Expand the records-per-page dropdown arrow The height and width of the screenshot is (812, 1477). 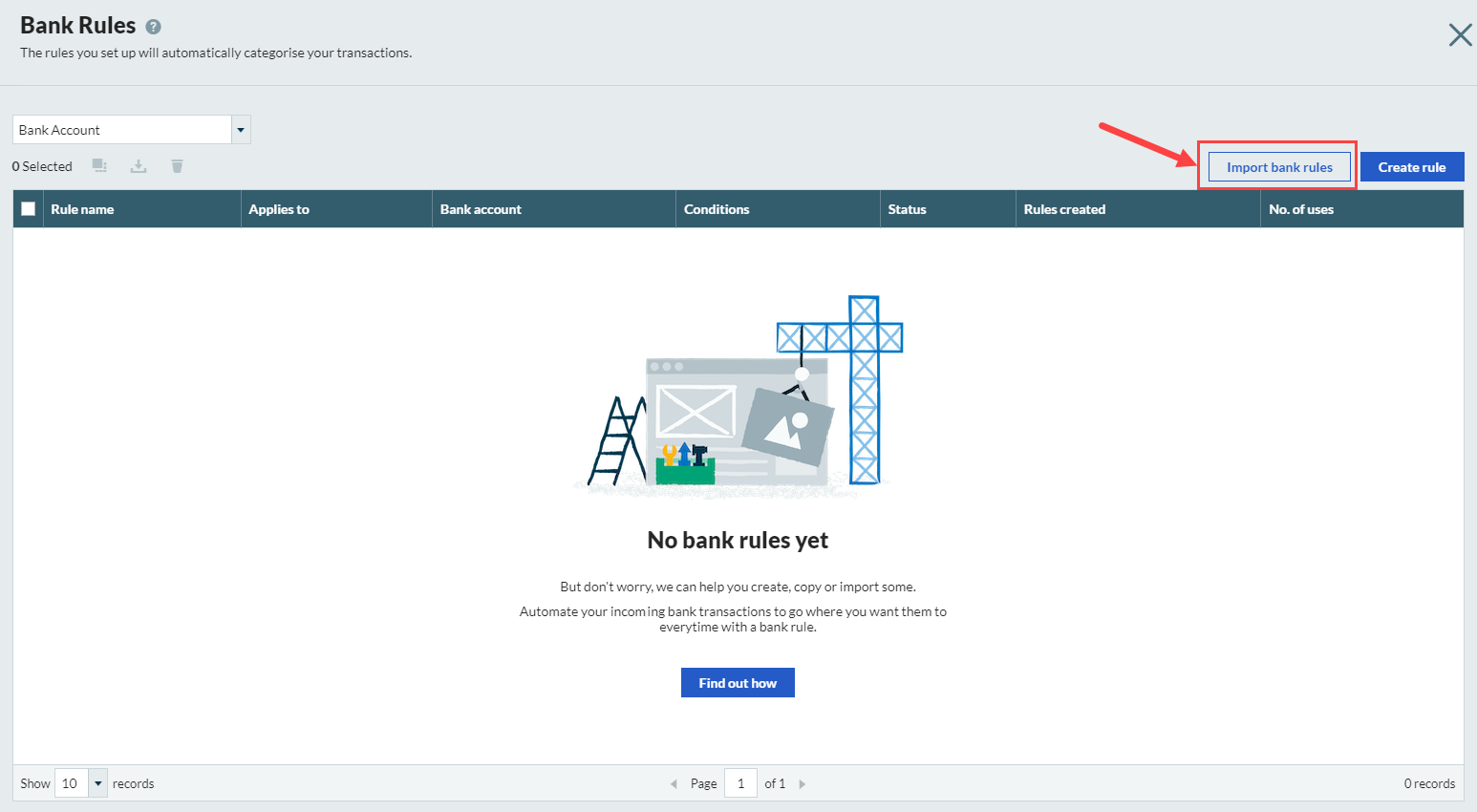click(97, 783)
